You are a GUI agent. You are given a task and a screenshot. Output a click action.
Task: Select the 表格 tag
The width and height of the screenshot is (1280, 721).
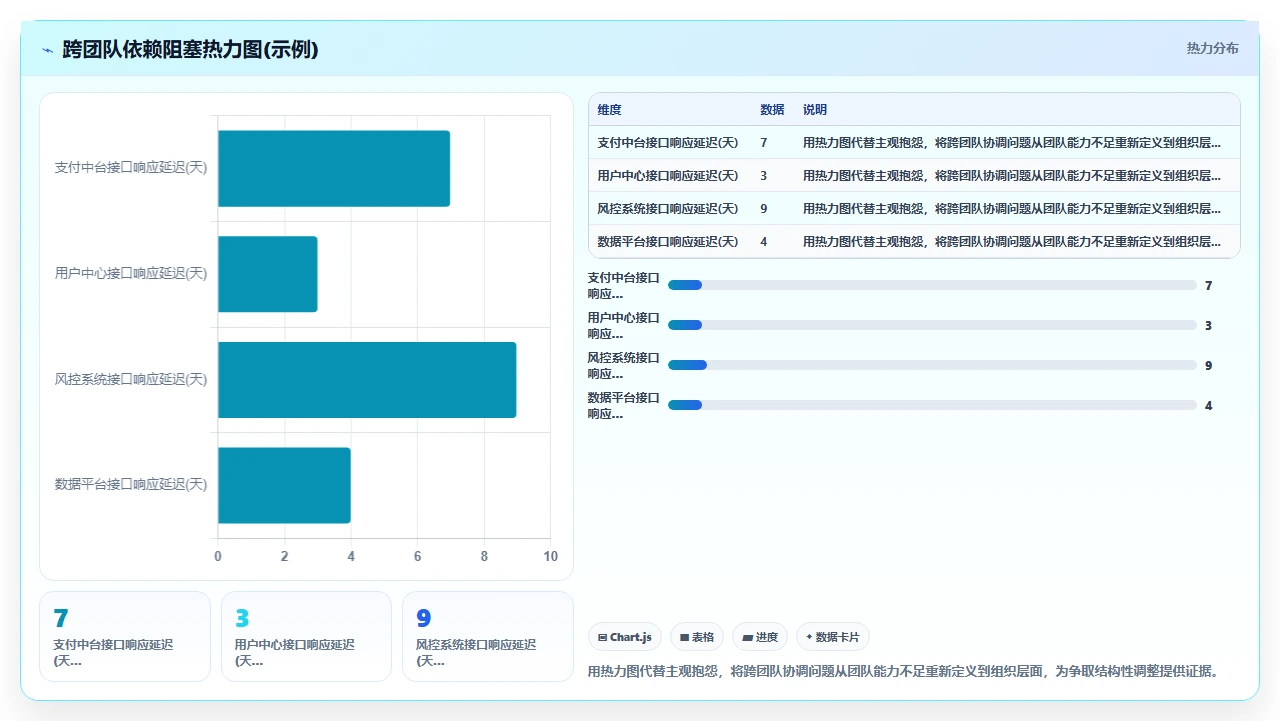point(697,637)
